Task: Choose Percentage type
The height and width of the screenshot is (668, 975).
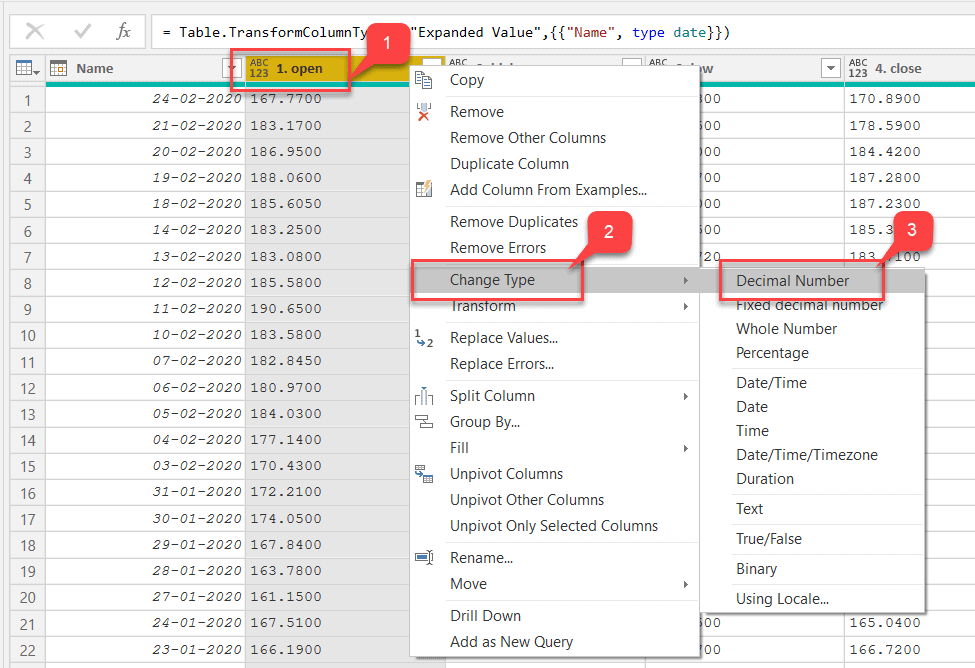Action: 772,353
